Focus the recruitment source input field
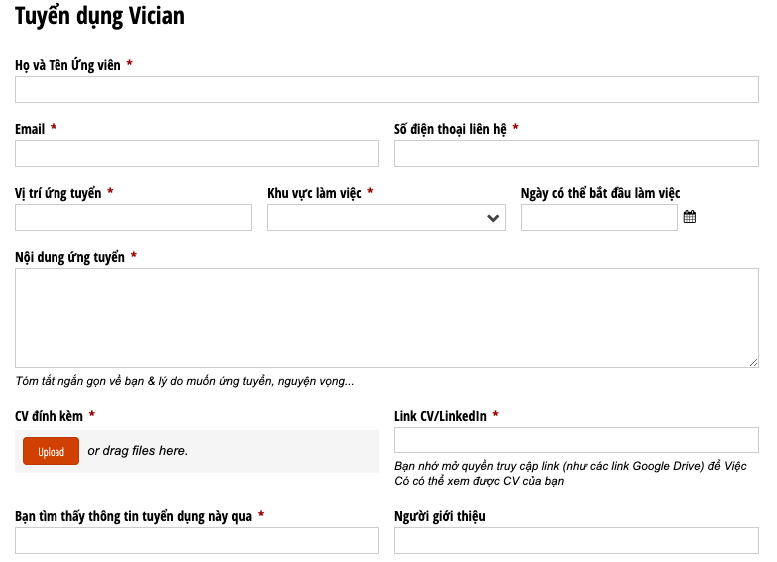 pos(197,541)
